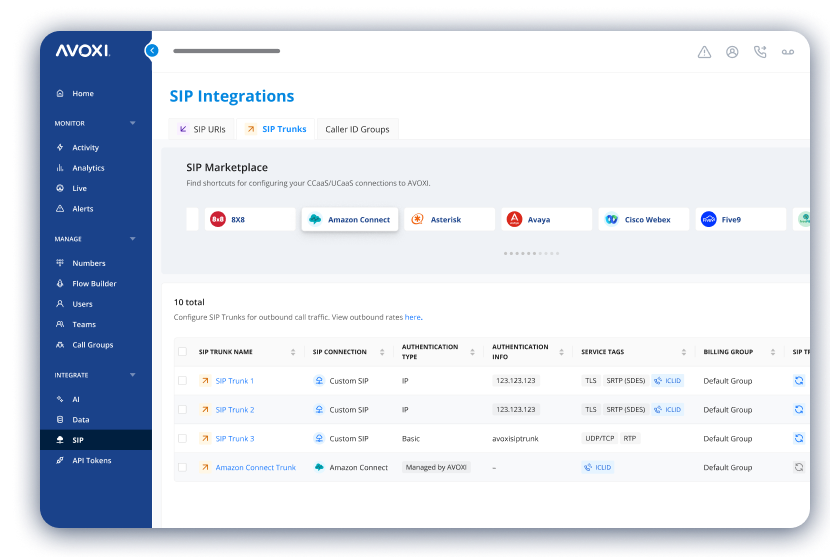Sort by SIP Trunk Name column
Image resolution: width=830 pixels, height=557 pixels.
coord(292,352)
